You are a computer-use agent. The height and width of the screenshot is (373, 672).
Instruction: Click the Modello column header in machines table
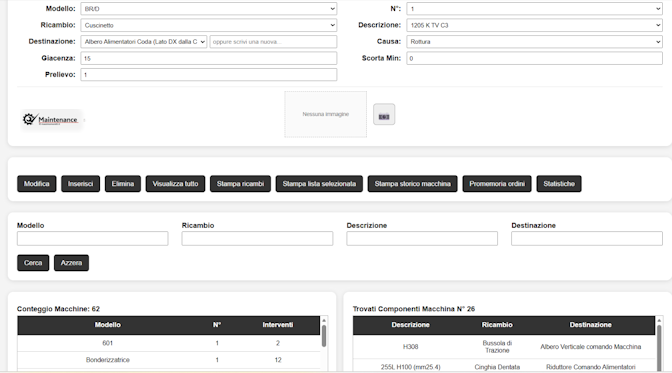108,325
